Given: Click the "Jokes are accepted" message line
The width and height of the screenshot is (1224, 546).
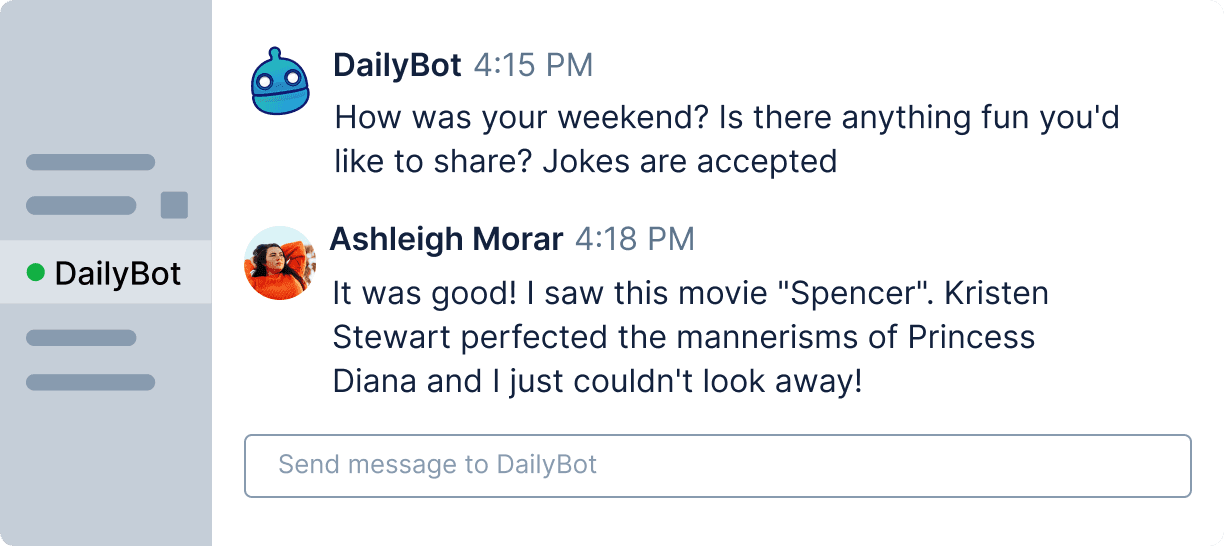Looking at the screenshot, I should point(689,161).
